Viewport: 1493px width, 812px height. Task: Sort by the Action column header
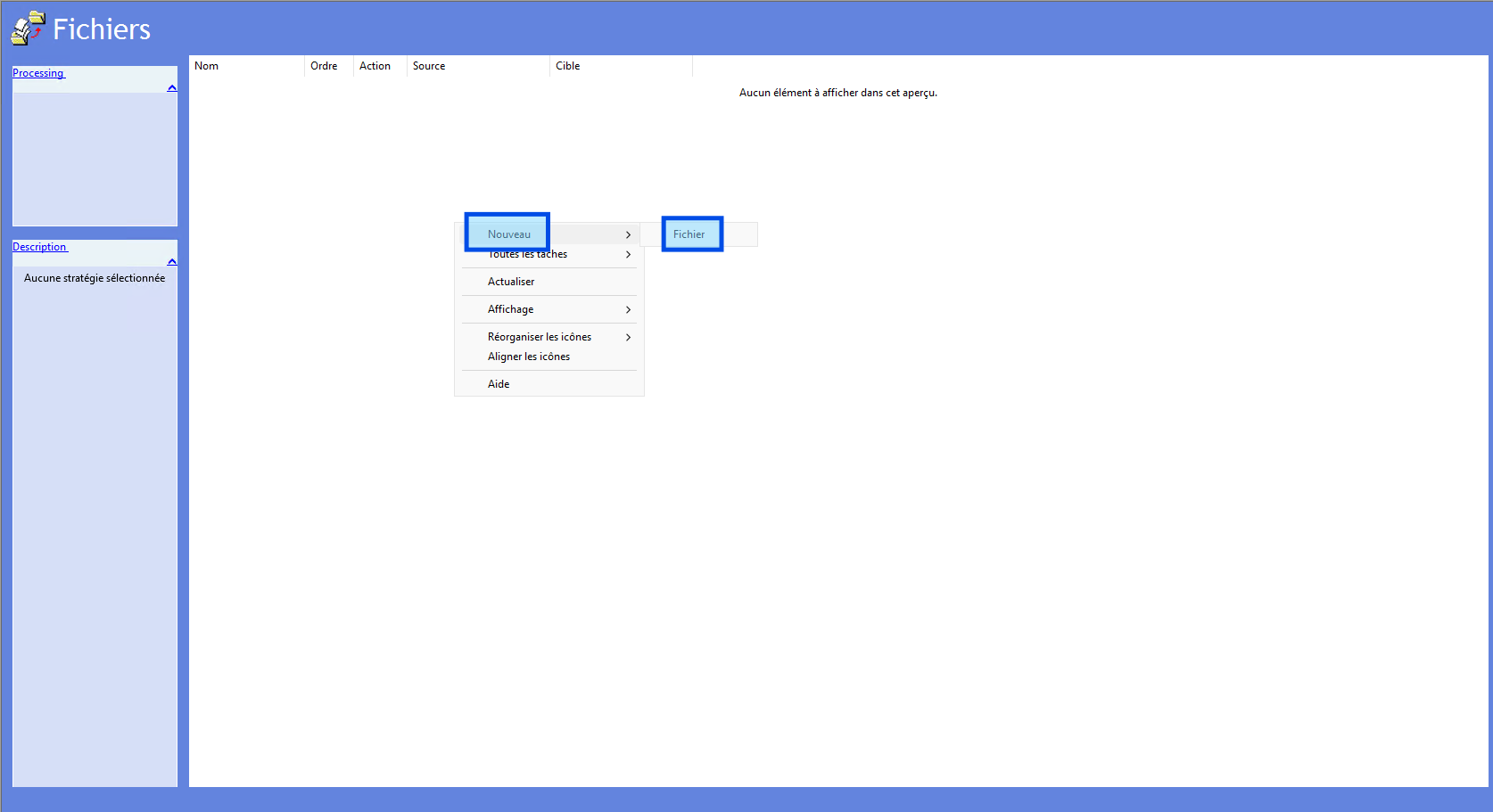coord(380,66)
